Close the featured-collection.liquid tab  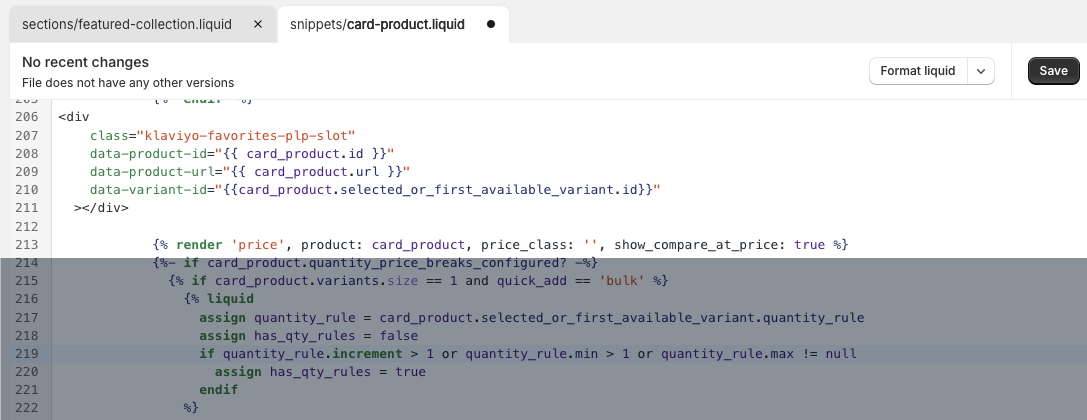point(258,24)
